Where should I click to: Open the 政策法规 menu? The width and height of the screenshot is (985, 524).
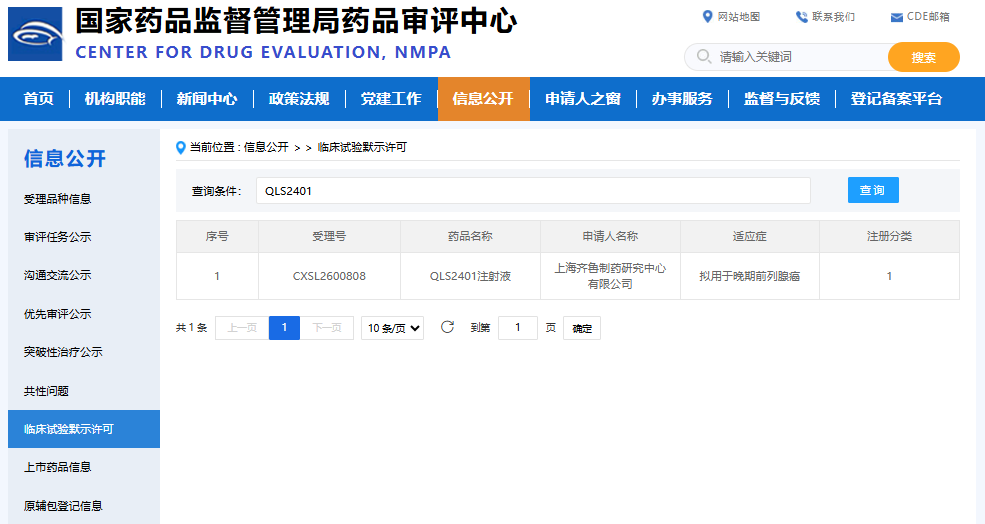tap(299, 99)
